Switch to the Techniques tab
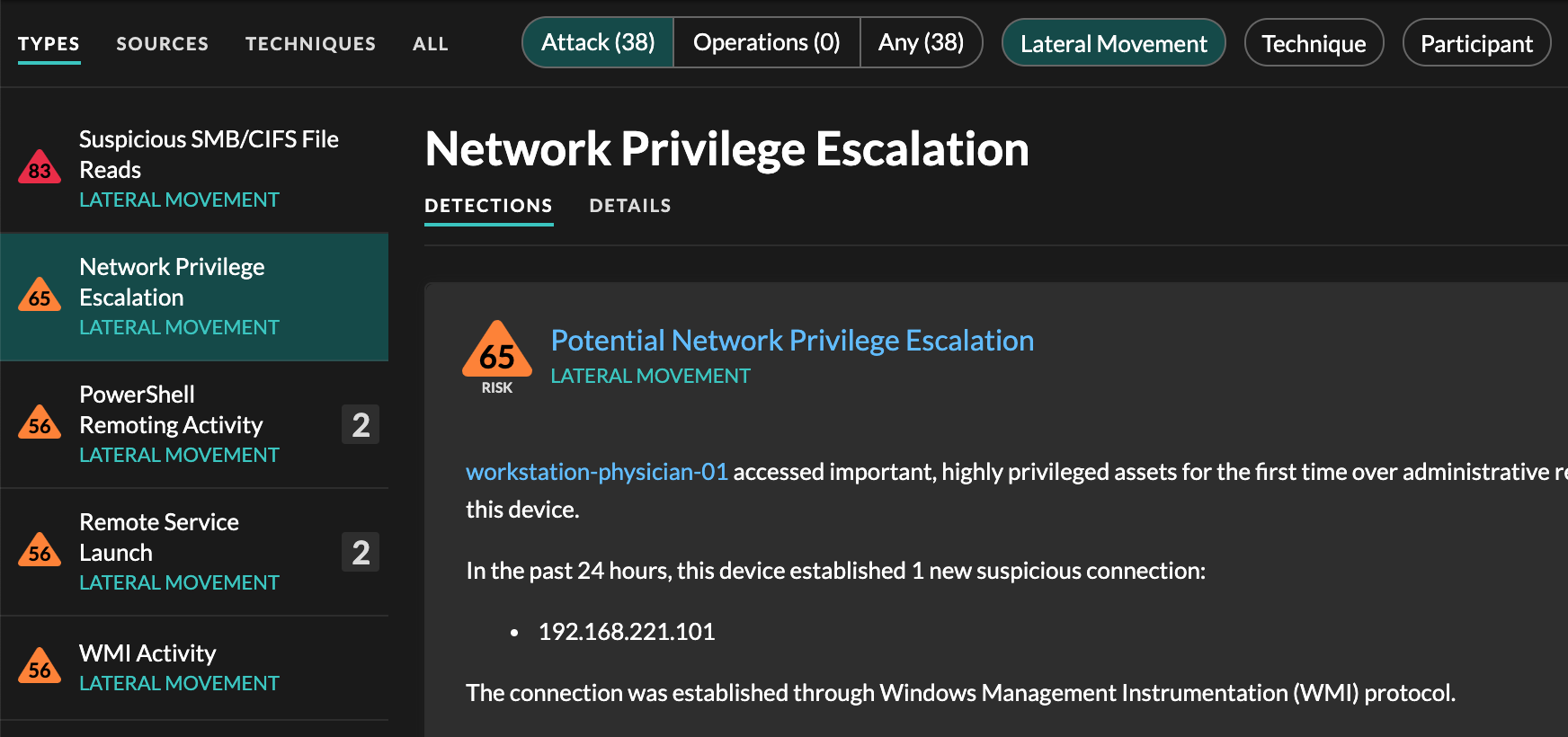The height and width of the screenshot is (737, 1568). tap(310, 43)
